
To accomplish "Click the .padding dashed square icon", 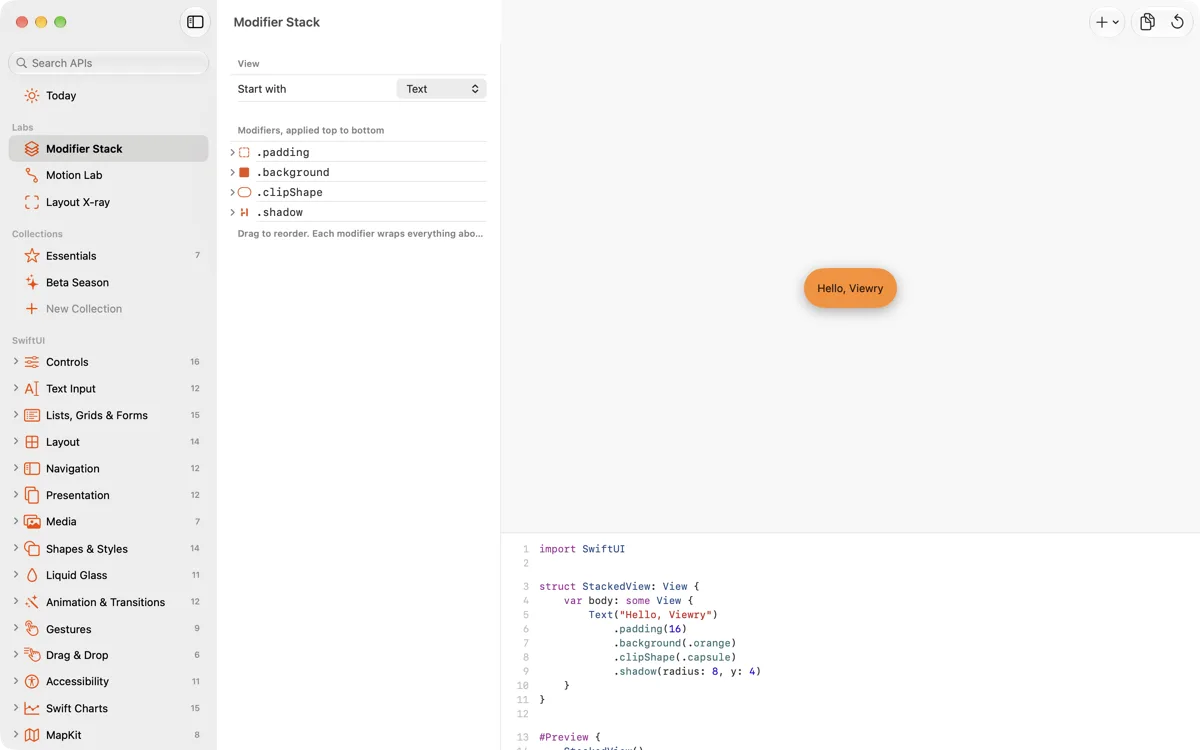I will 244,152.
